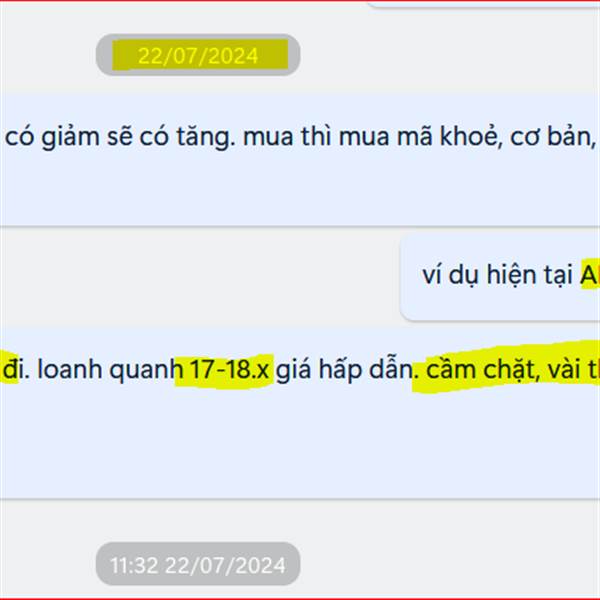Click the highlighted letter after "hiện tại"
This screenshot has width=600, height=600.
pos(590,275)
